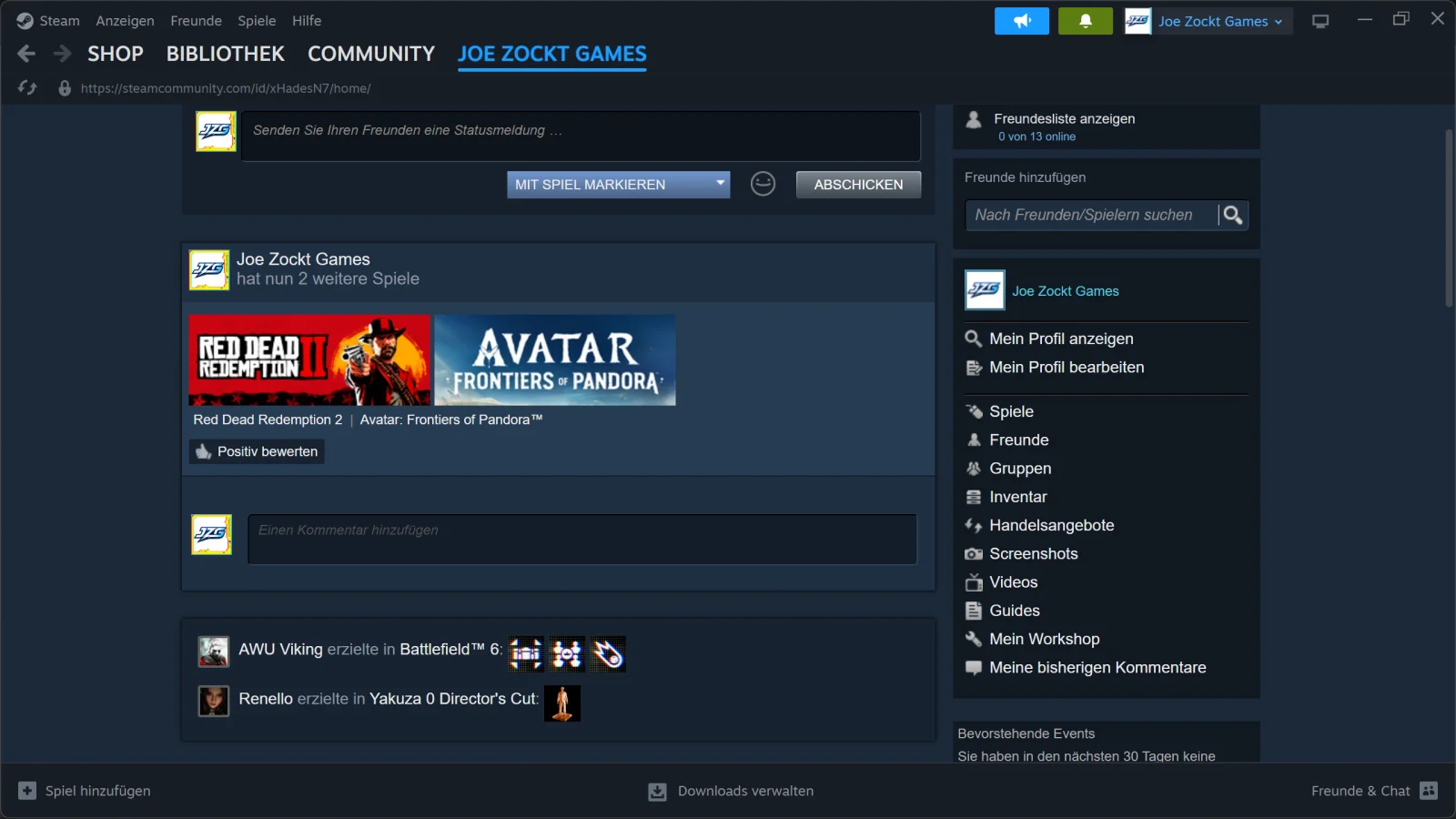Screen dimensions: 1456x819
Task: Click the friend search magnifier icon
Action: tap(1233, 215)
